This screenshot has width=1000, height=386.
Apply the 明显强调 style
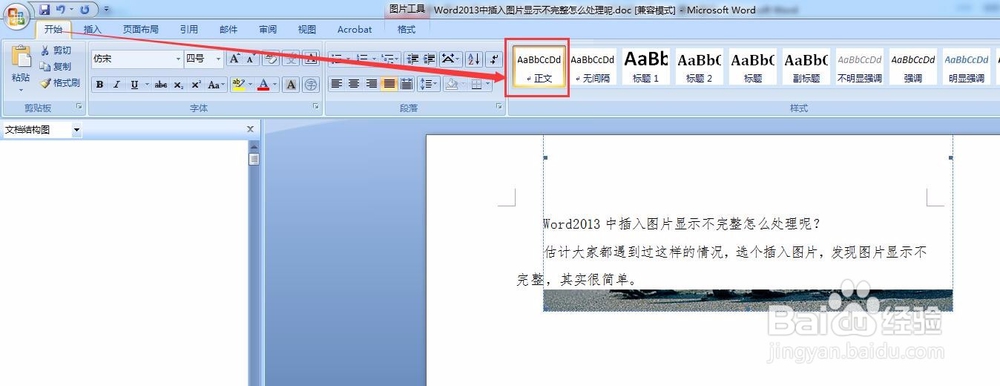click(967, 67)
